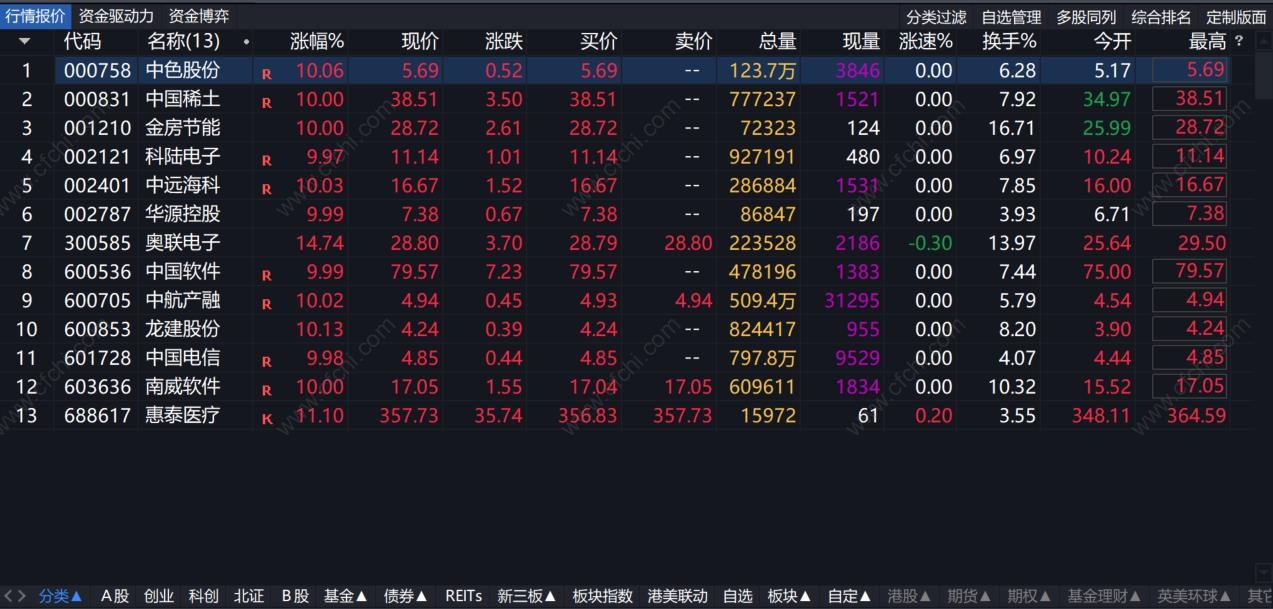Viewport: 1273px width, 609px height.
Task: Select stock code 300585
Action: (x=97, y=243)
